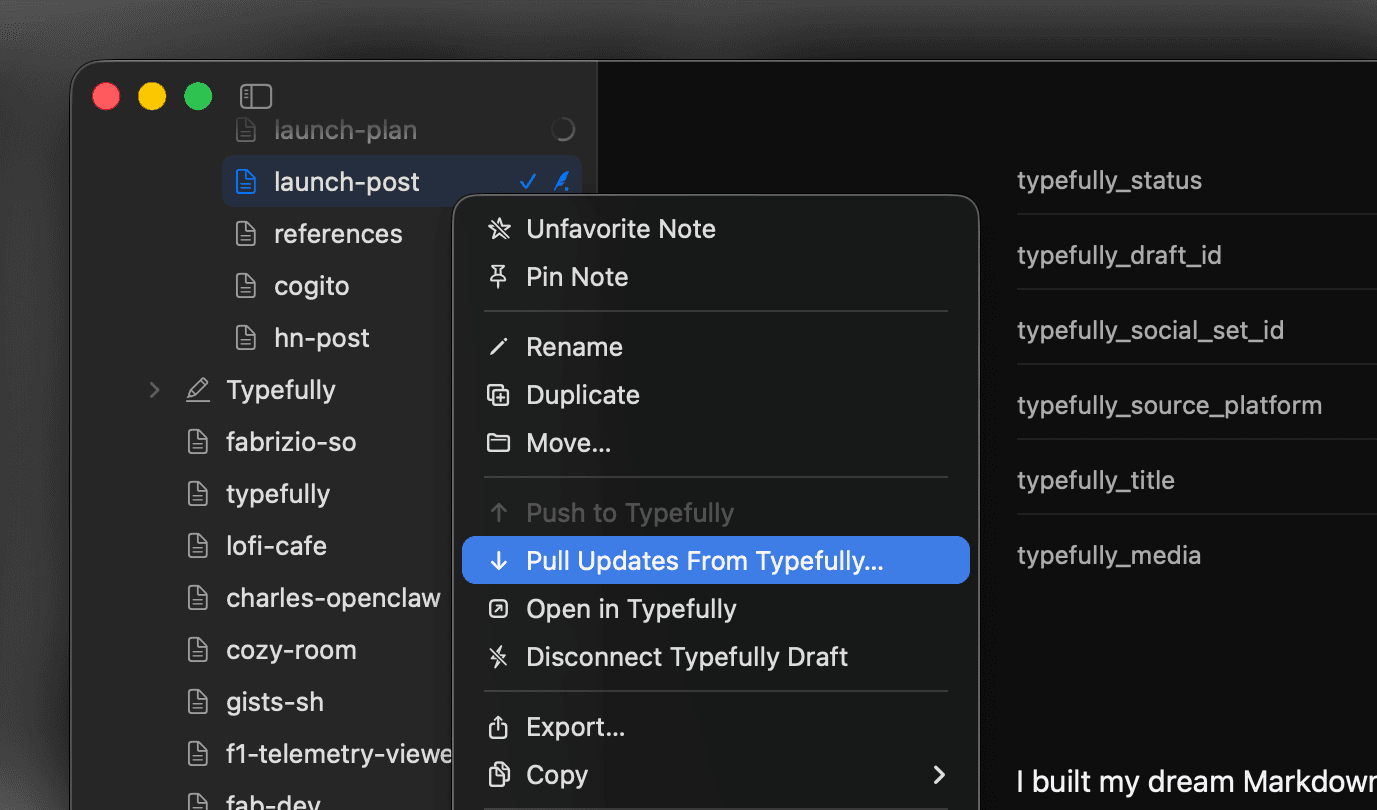
Task: Click the document icon beside cozy-room
Action: click(198, 650)
